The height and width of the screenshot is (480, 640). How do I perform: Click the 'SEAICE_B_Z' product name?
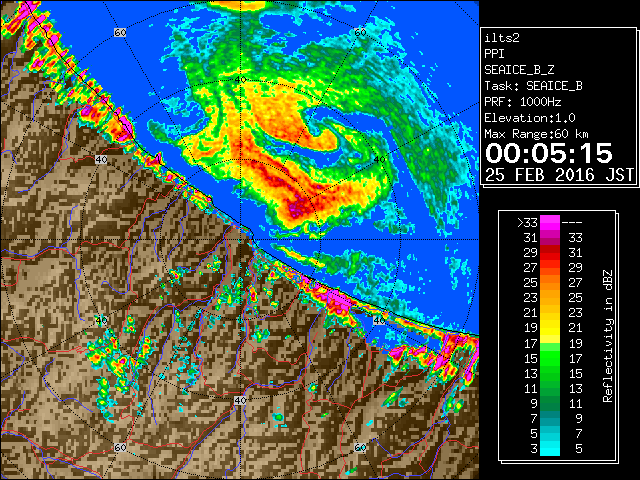(x=519, y=70)
